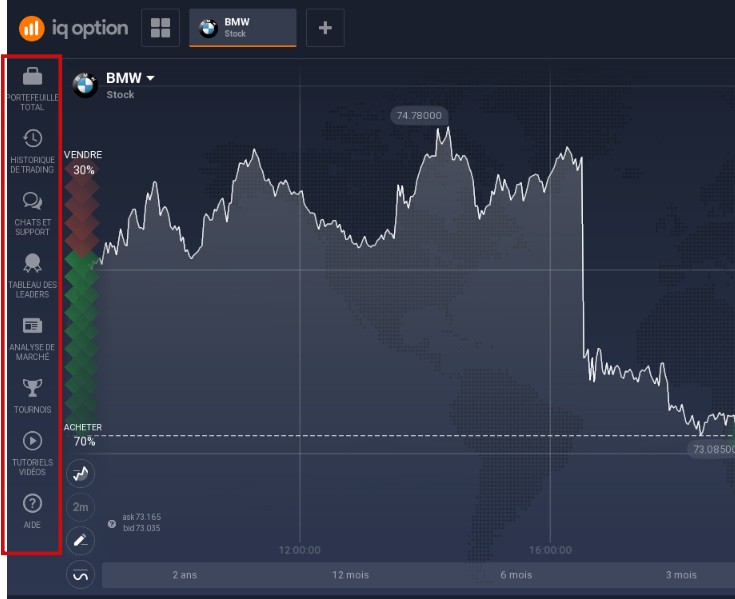Open chart type selector icon
Viewport: 735px width, 599px height.
click(x=81, y=473)
